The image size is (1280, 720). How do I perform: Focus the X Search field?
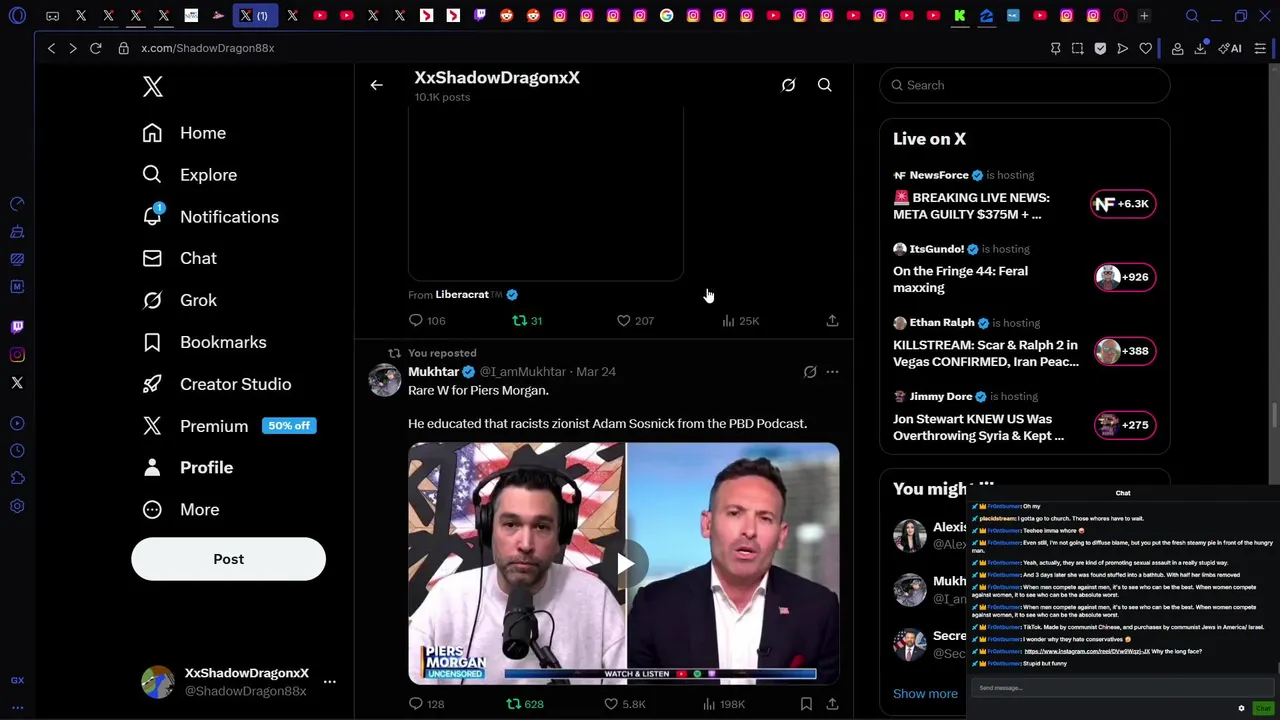[x=1024, y=85]
